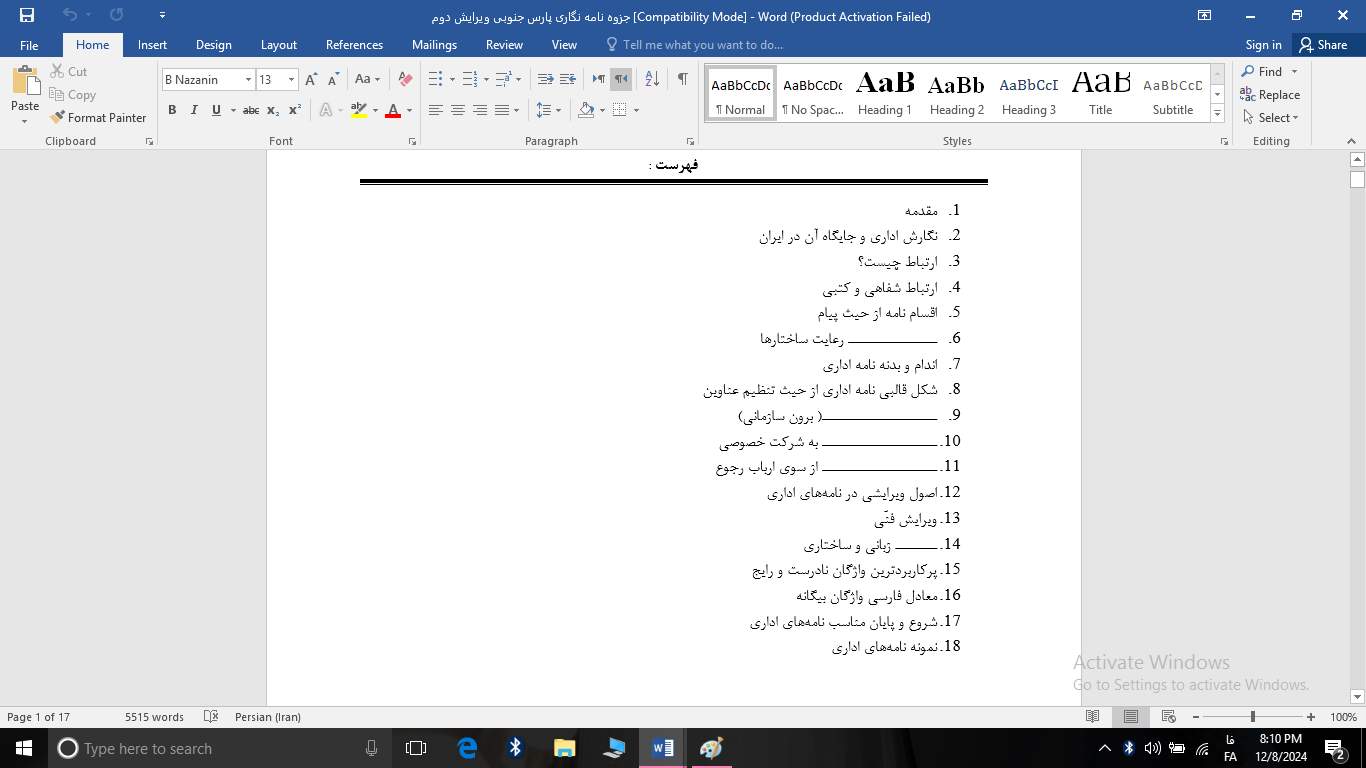
Task: Click the Text Effects glowing A icon
Action: (x=326, y=110)
